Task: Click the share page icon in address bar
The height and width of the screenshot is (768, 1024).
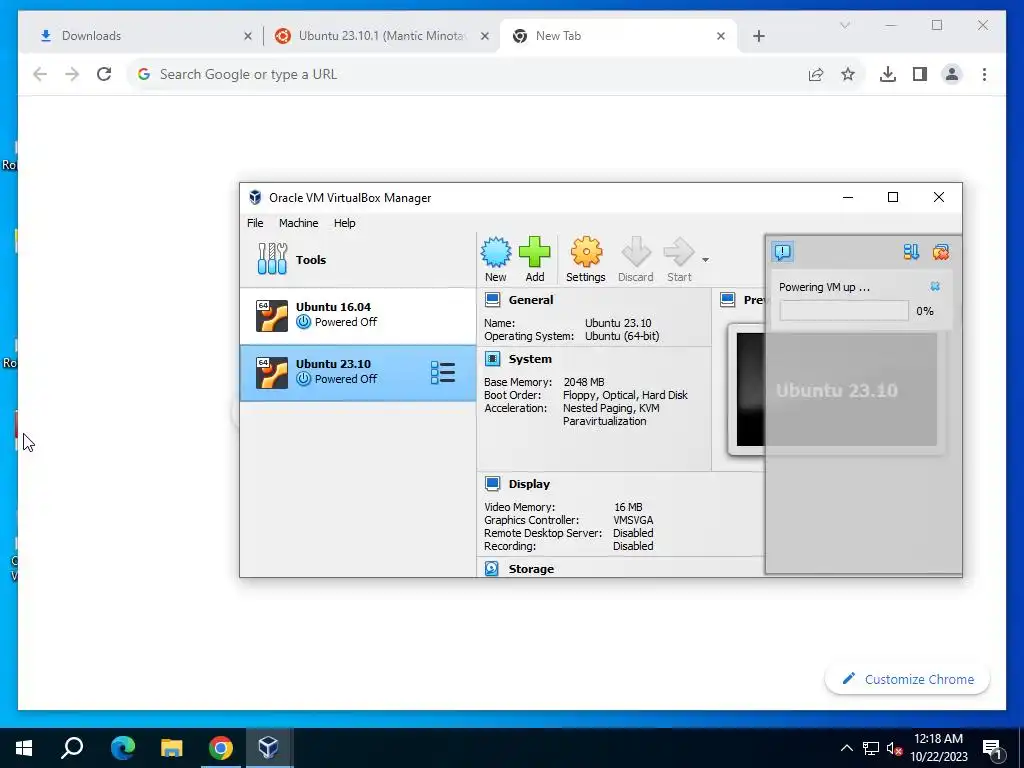Action: click(816, 74)
